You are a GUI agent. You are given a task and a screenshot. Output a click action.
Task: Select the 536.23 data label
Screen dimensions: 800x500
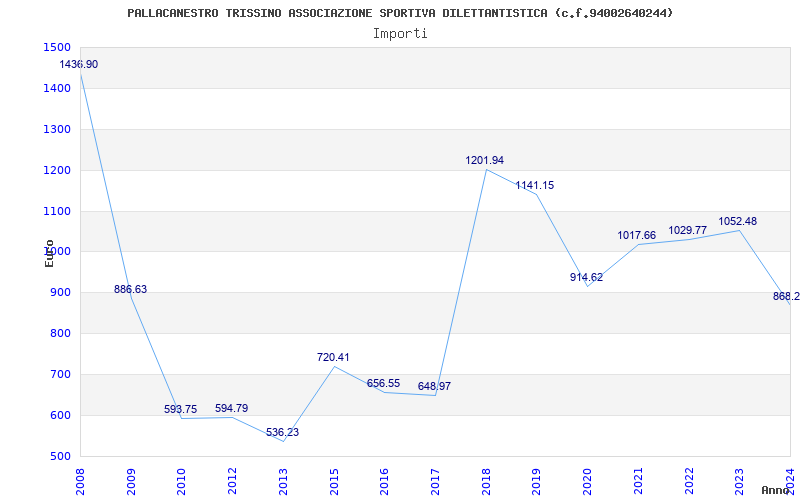(282, 432)
